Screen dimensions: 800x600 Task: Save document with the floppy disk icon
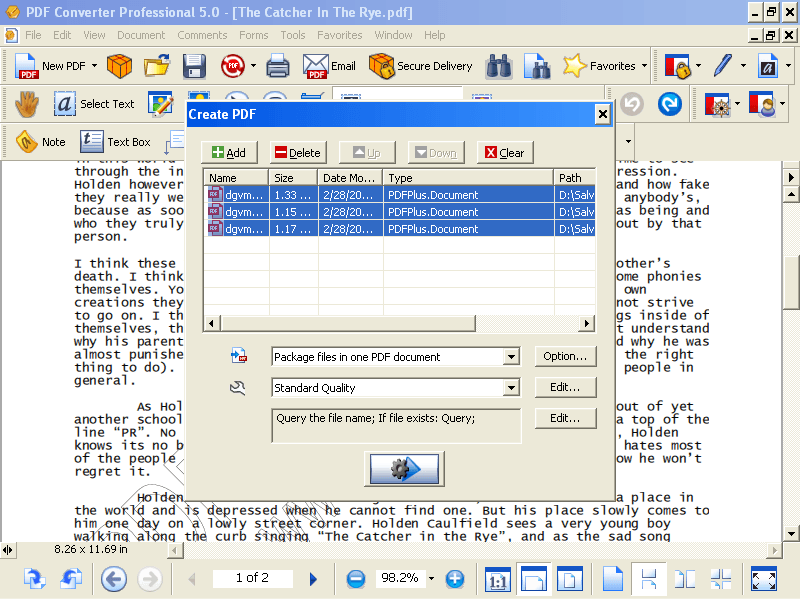[194, 66]
